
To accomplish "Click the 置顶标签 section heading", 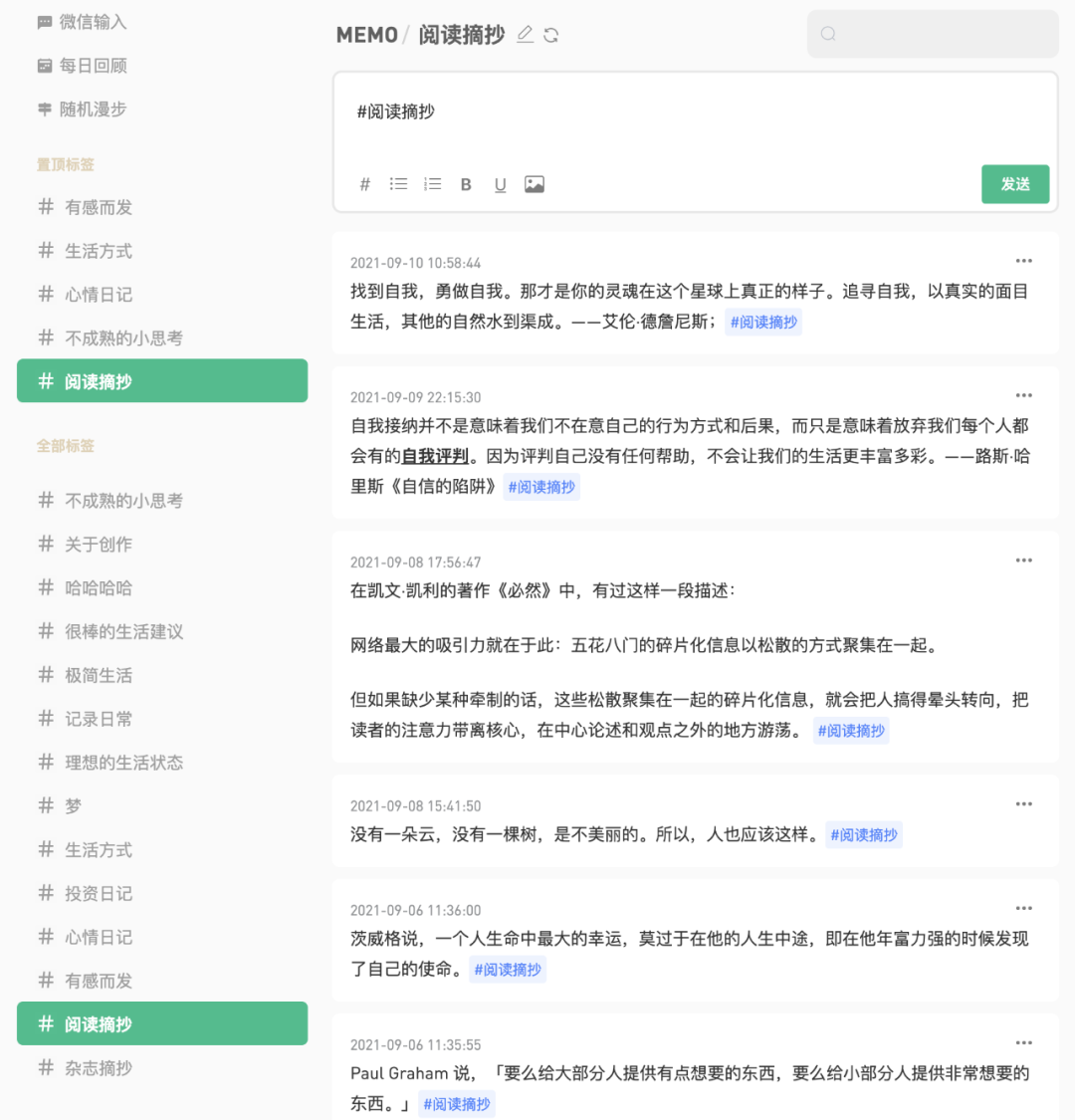I will click(65, 165).
